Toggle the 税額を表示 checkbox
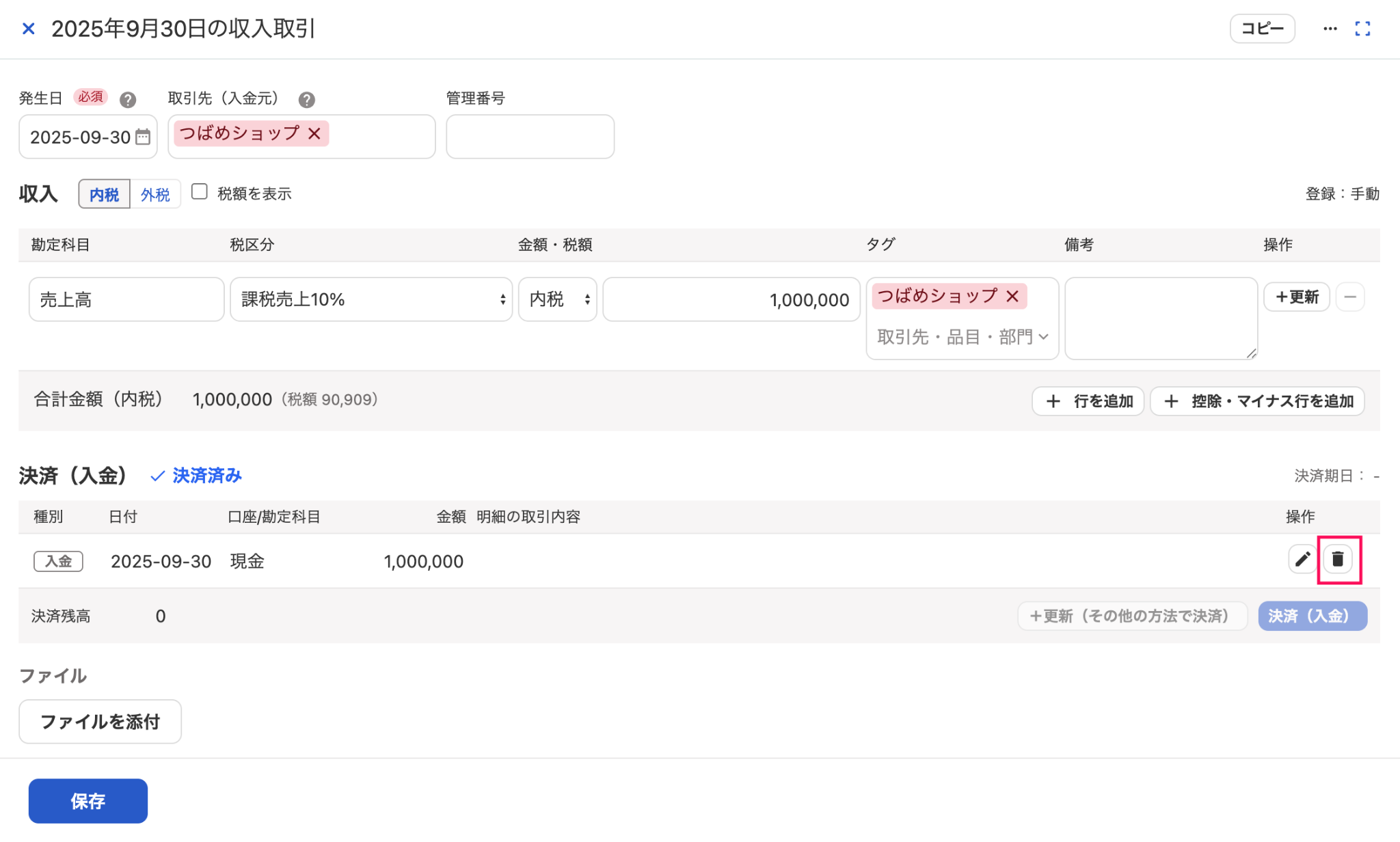This screenshot has height=842, width=1400. click(199, 192)
